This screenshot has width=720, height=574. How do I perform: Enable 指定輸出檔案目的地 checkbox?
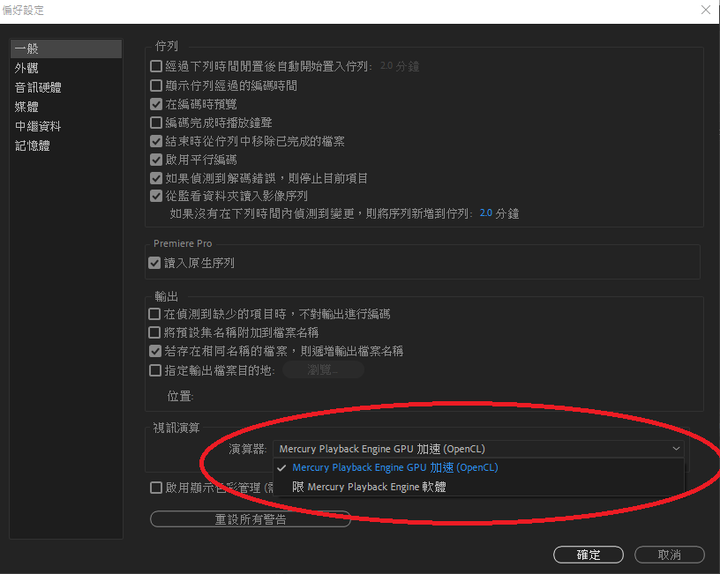pos(155,370)
